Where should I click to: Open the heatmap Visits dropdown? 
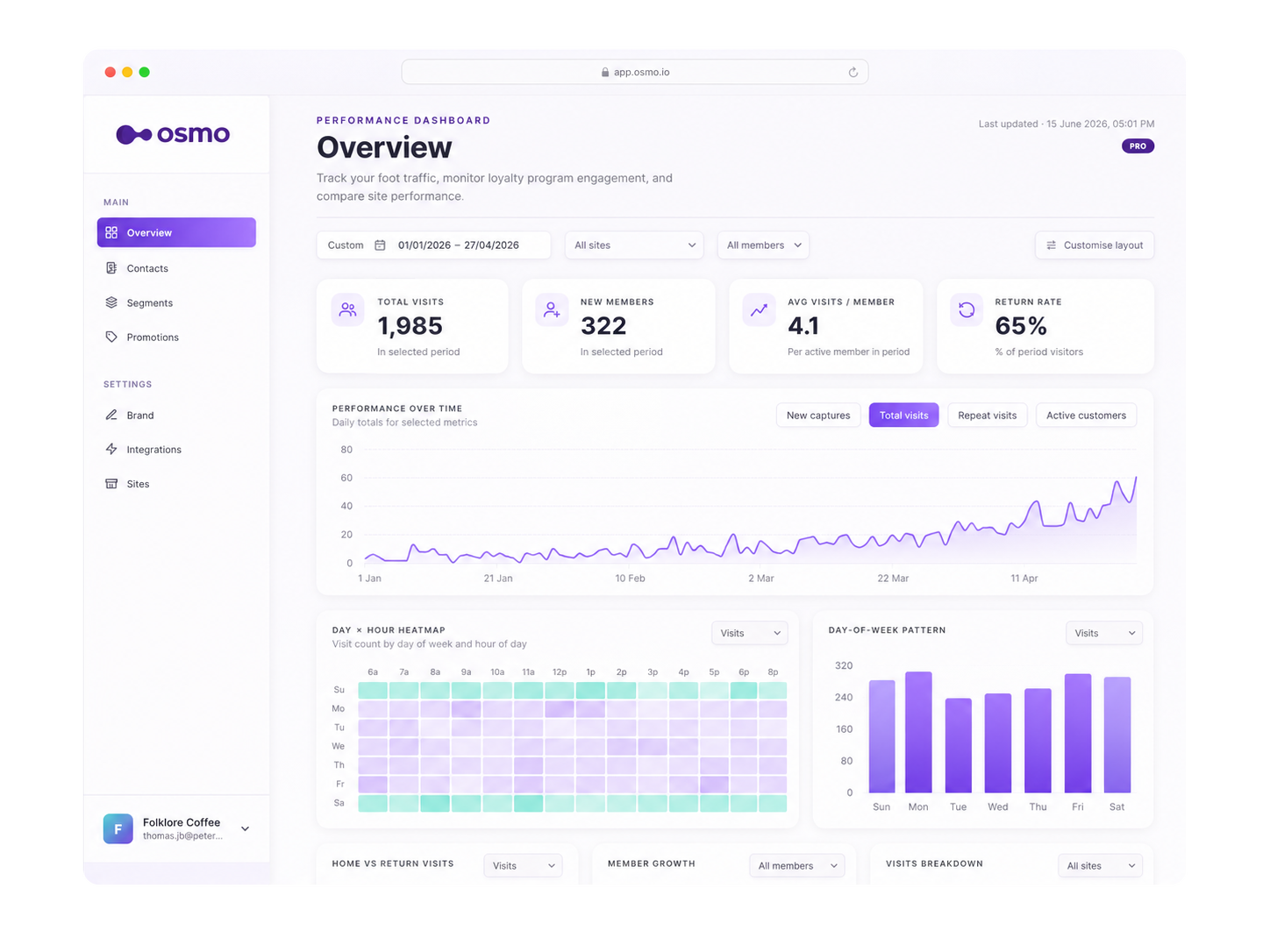click(x=750, y=633)
